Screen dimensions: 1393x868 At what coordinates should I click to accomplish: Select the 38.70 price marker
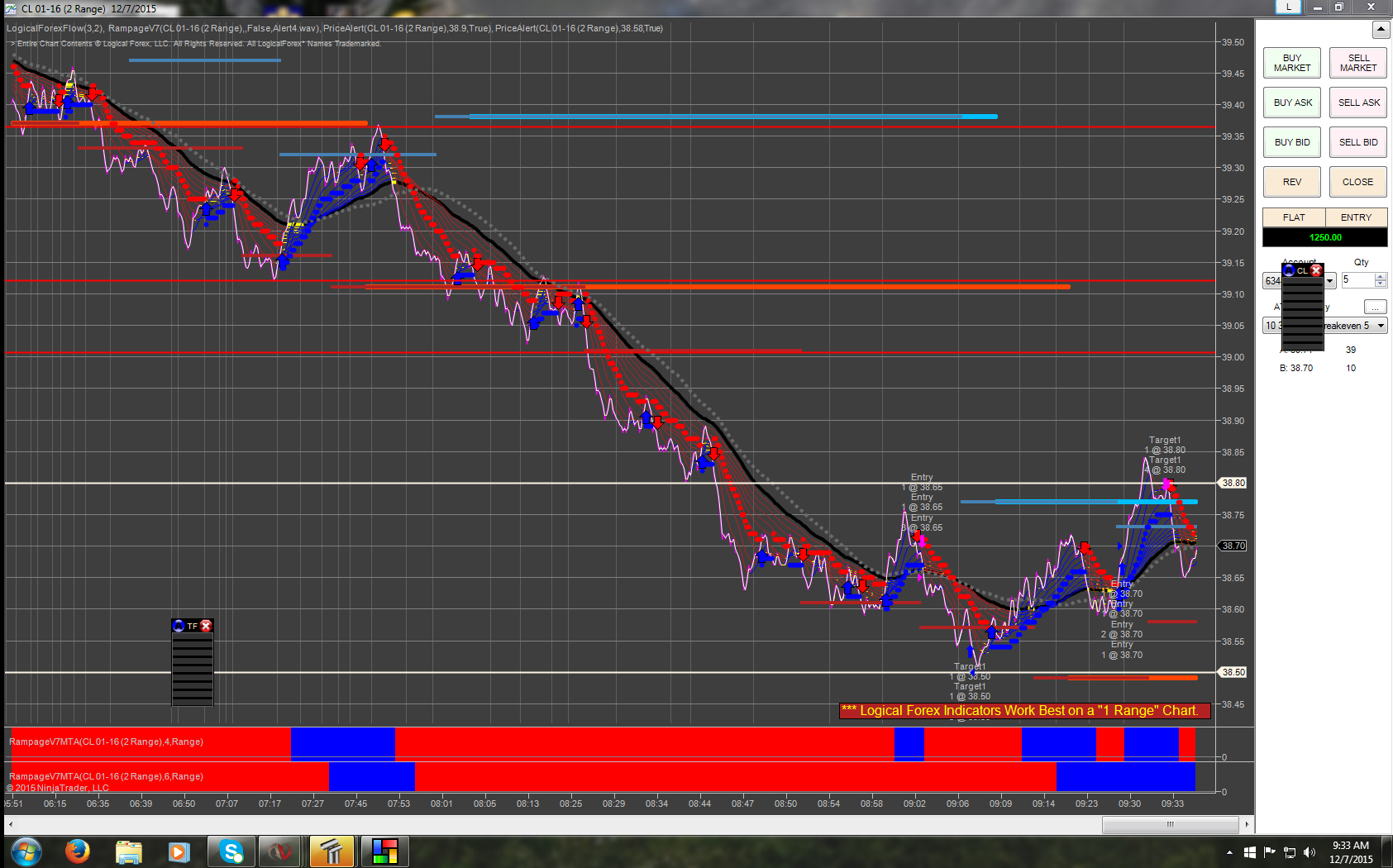coord(1233,546)
